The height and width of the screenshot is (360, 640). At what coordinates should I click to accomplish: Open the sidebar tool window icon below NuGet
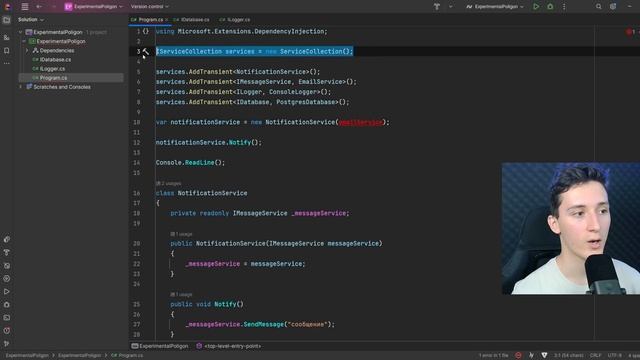tap(7, 252)
